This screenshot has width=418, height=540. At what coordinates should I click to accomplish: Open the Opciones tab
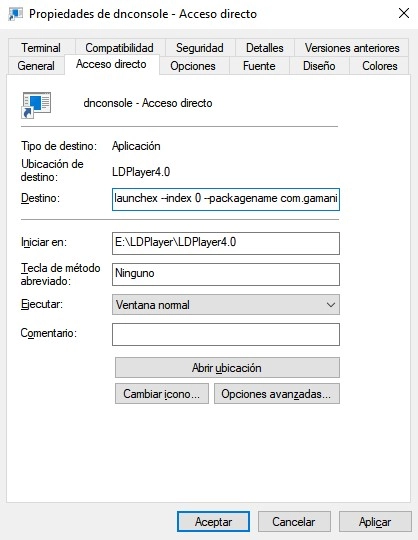coord(193,65)
